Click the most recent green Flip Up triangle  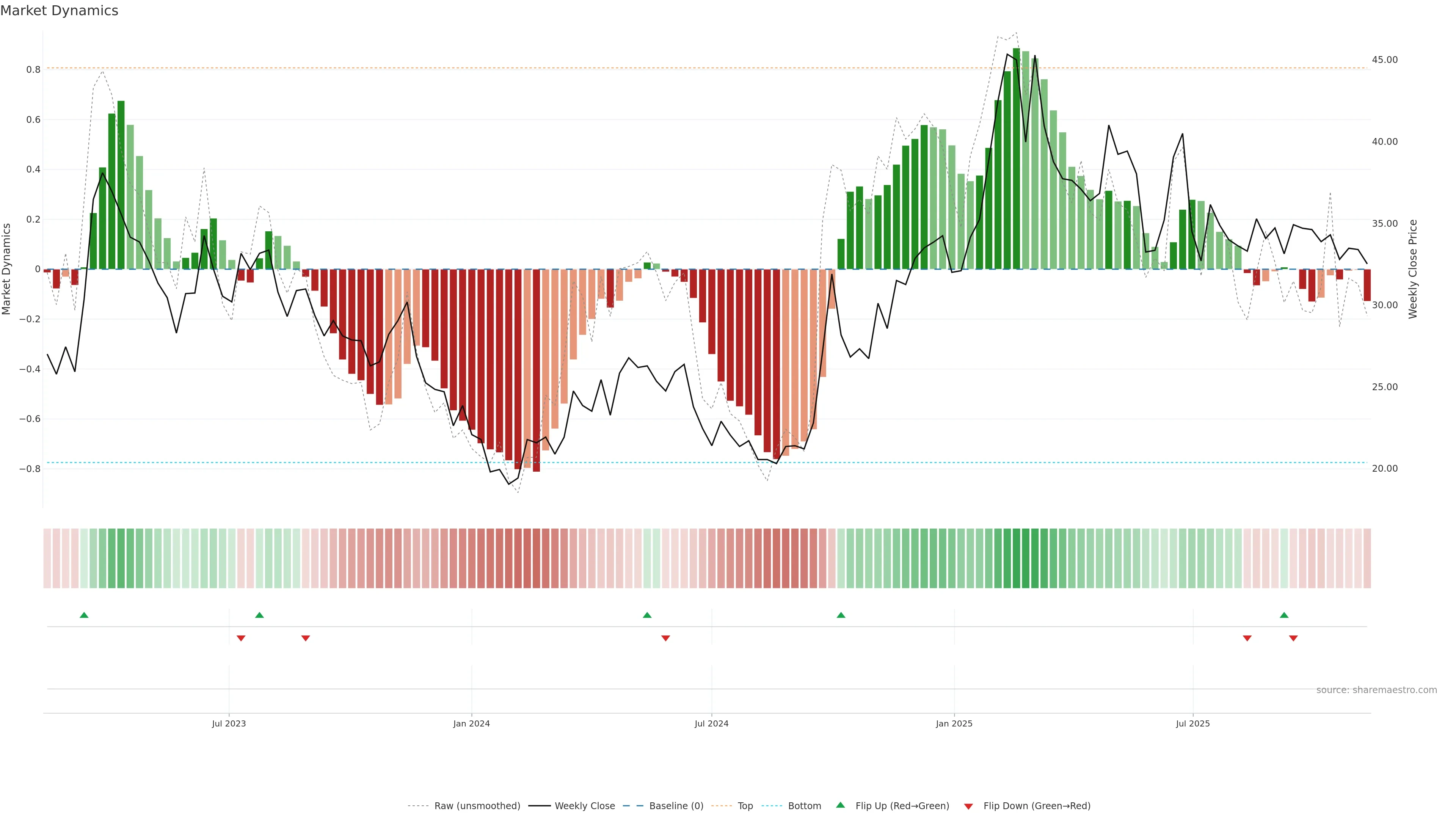1284,615
